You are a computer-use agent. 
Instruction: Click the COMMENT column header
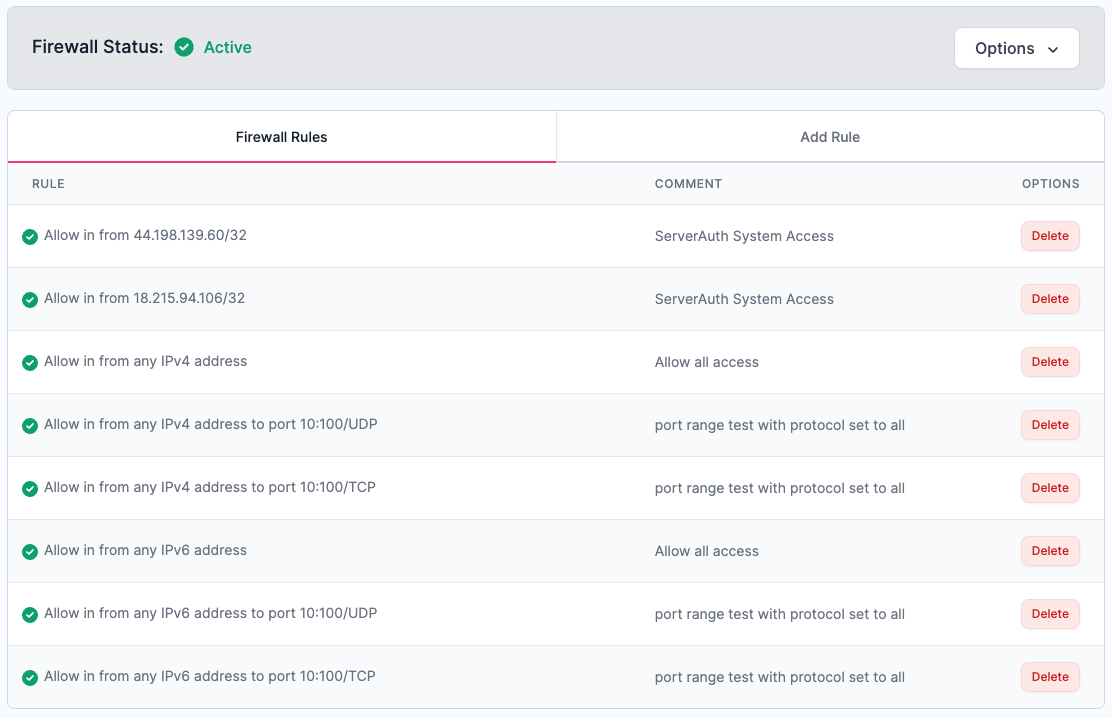point(688,184)
